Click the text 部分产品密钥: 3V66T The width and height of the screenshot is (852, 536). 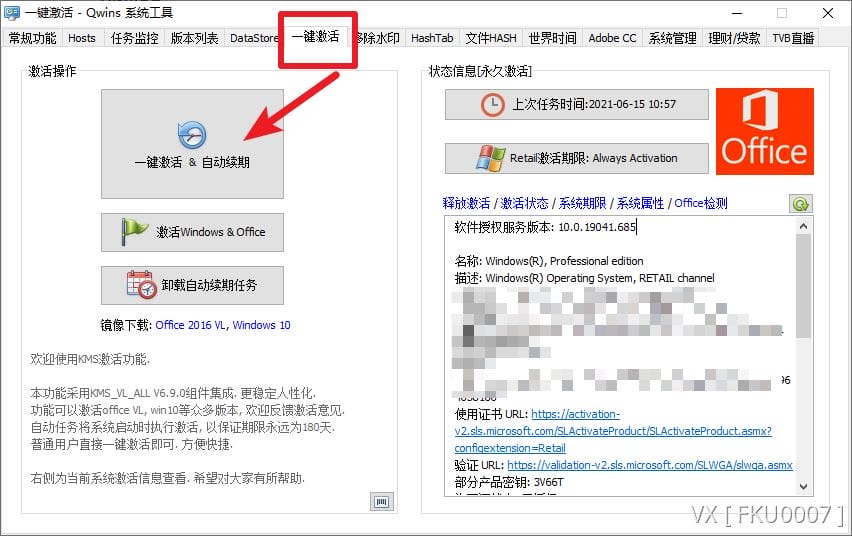[509, 482]
